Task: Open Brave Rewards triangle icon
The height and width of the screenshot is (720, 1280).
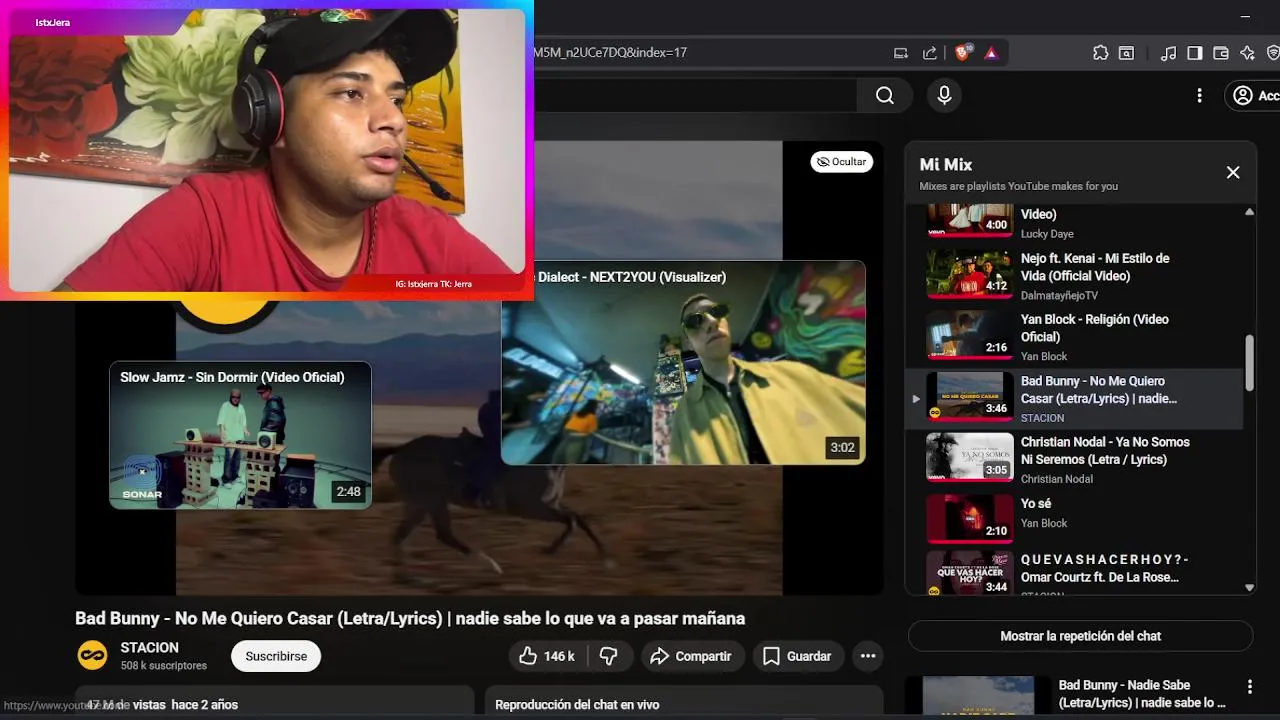Action: [991, 53]
